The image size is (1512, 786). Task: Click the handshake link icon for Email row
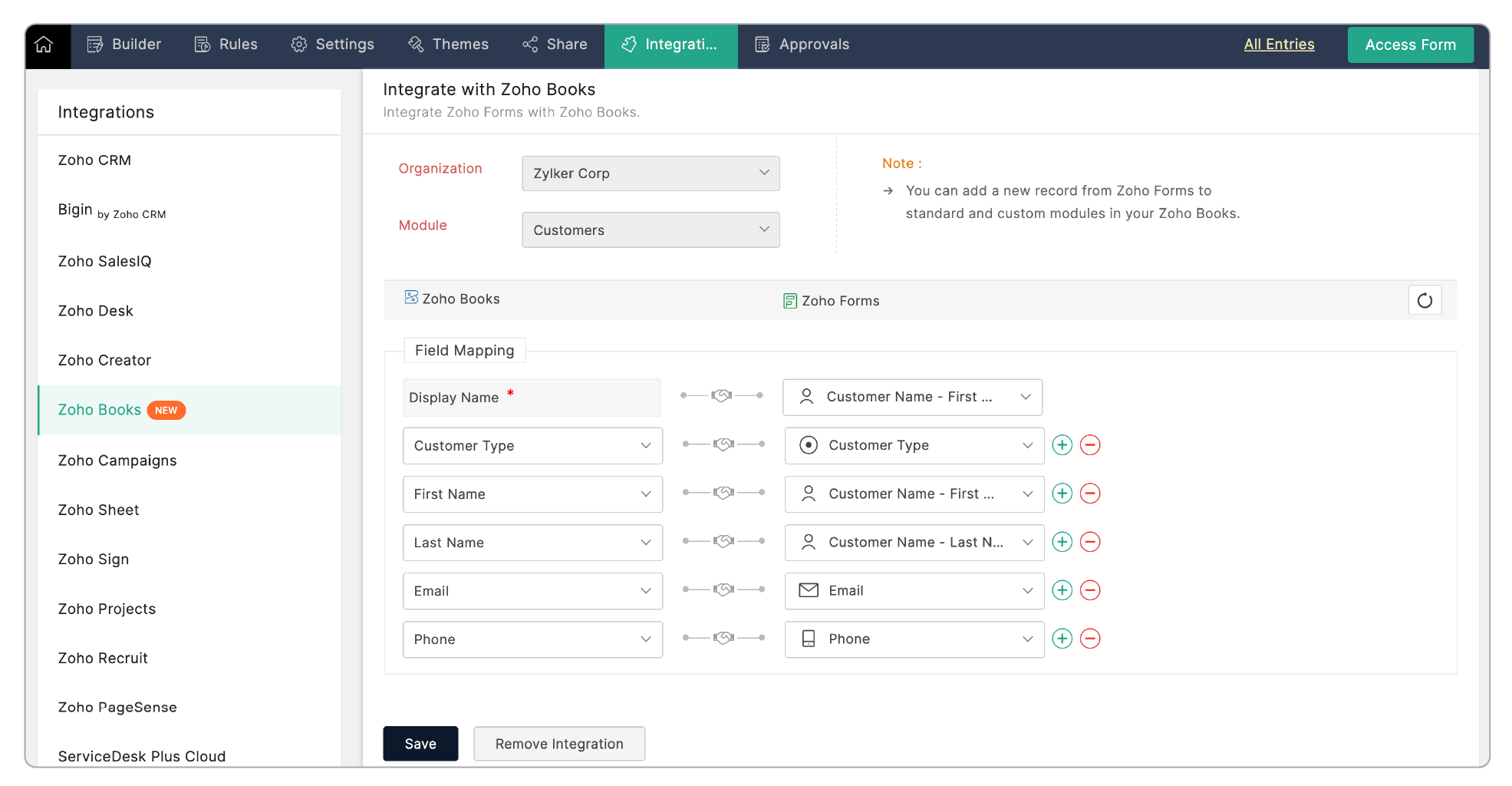coord(723,590)
